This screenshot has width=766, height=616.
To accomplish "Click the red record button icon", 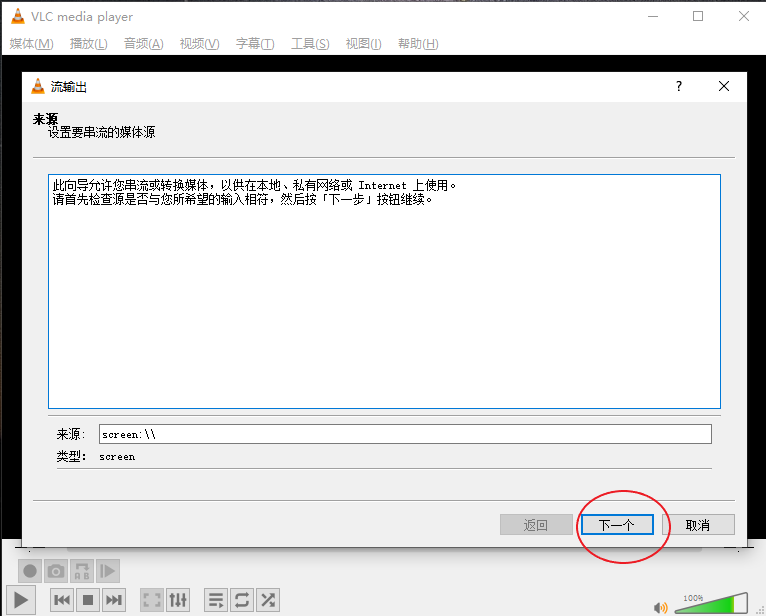I will coord(30,571).
